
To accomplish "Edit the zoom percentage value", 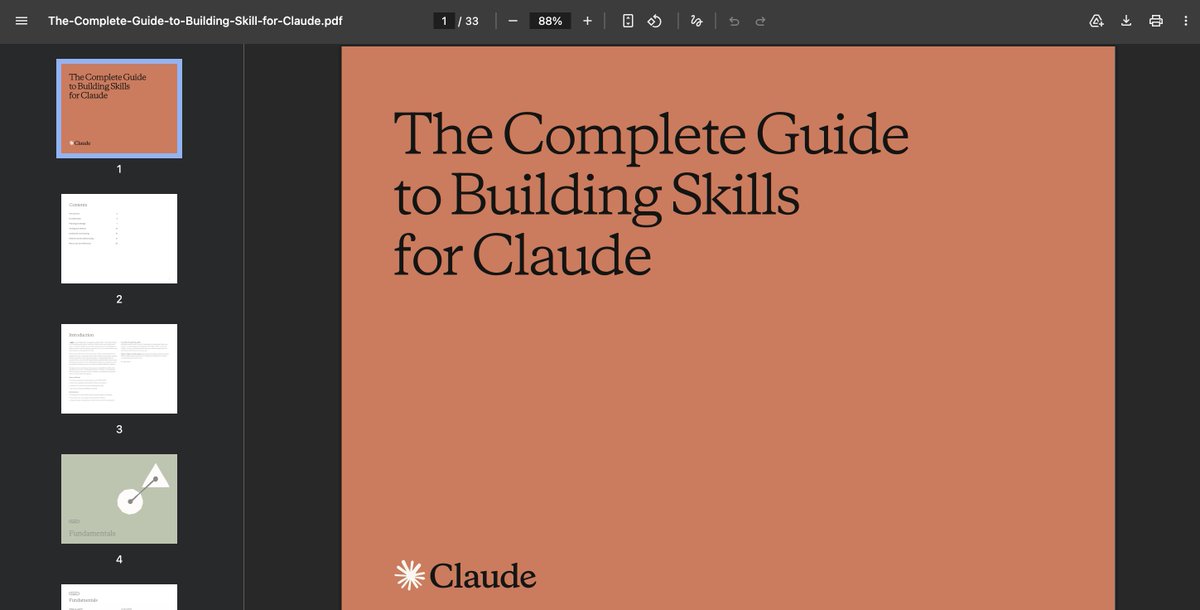I will tap(549, 20).
